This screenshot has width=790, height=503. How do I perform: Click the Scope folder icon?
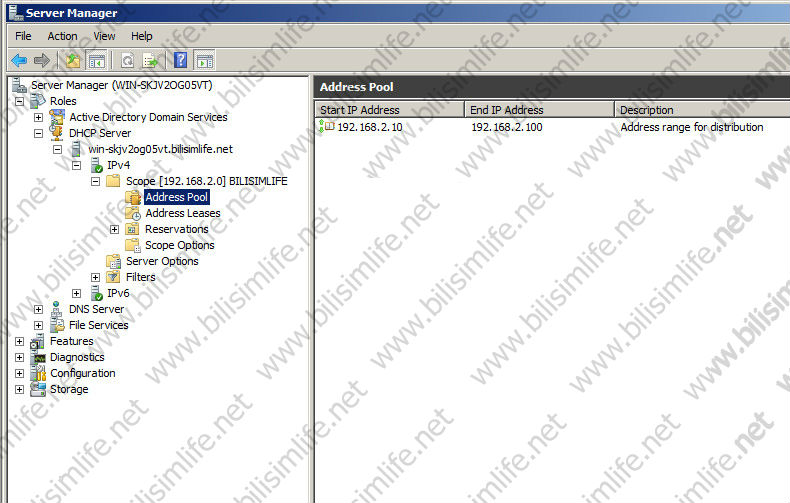(113, 180)
